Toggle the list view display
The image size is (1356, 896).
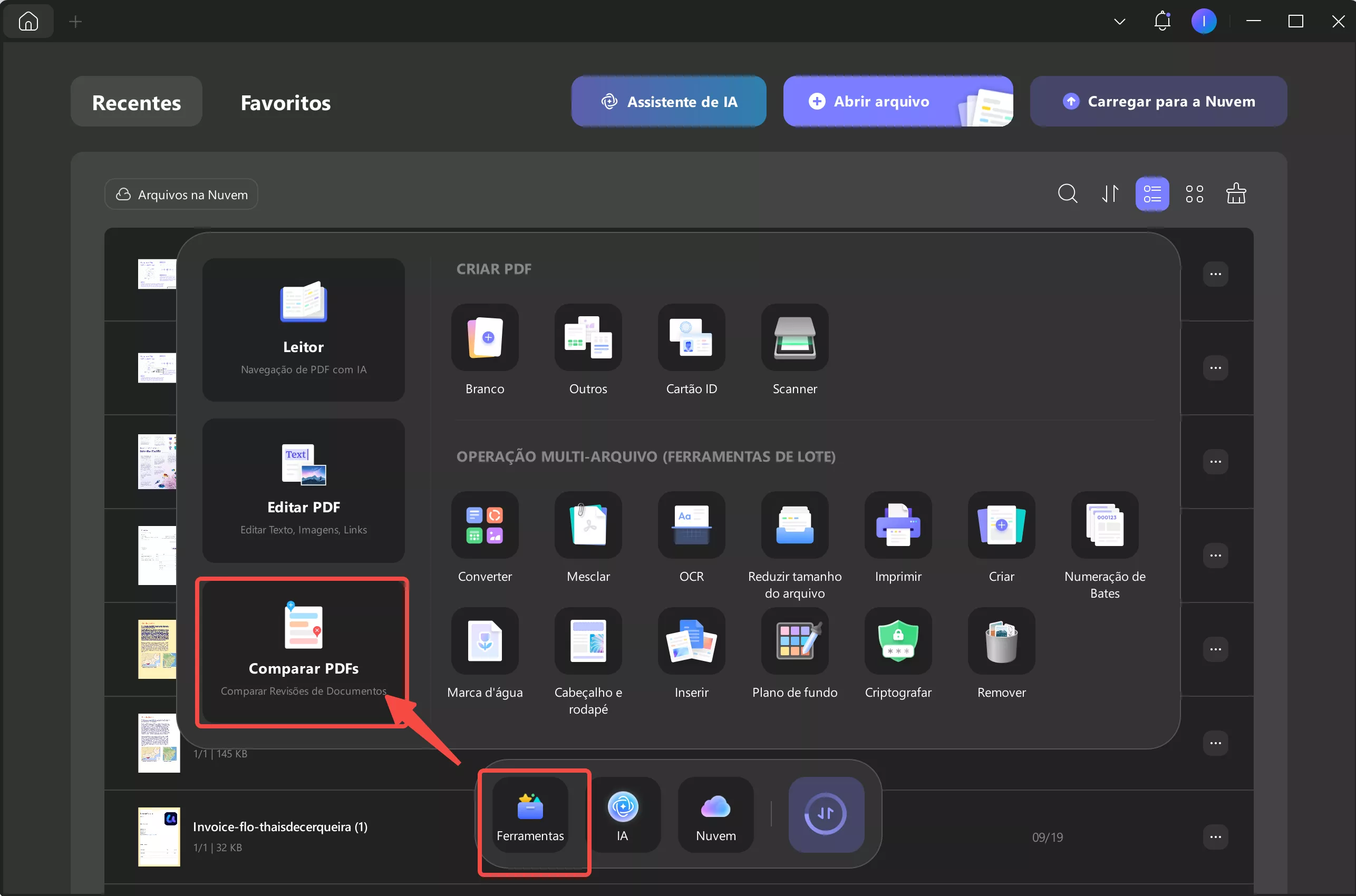pos(1152,194)
